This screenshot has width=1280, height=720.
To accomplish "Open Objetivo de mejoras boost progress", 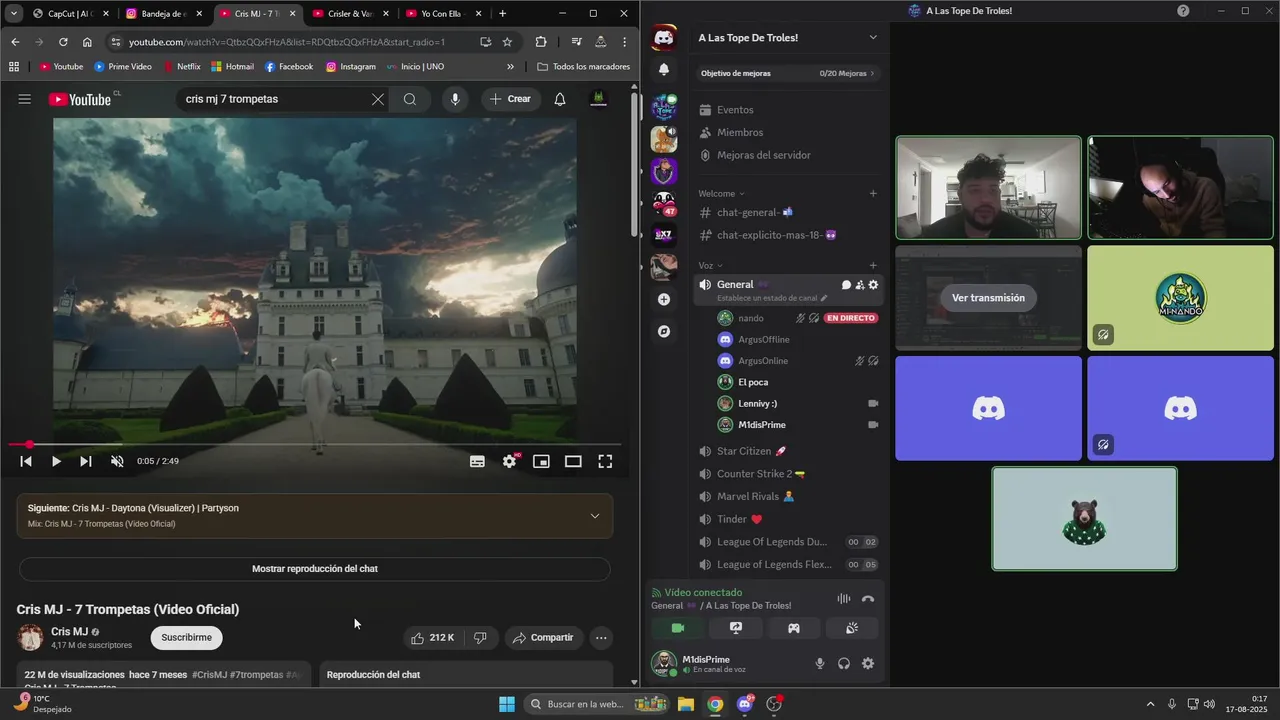I will 788,73.
